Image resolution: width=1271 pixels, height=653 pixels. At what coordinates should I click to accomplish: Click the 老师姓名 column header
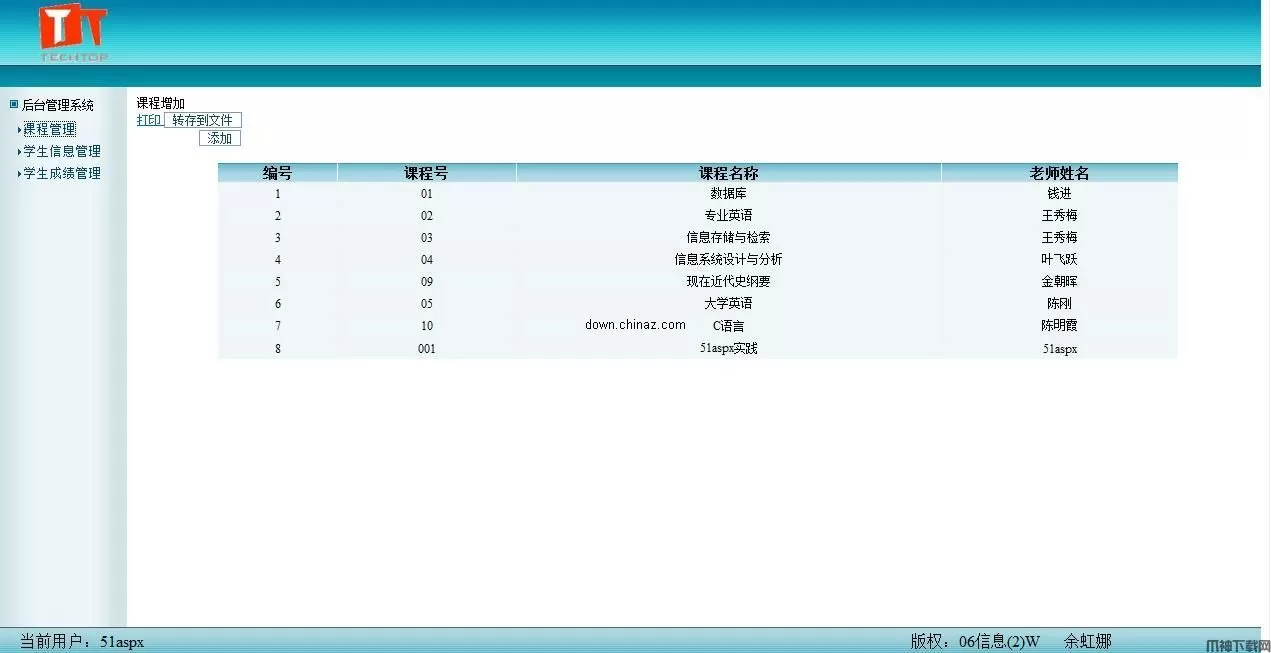pyautogui.click(x=1059, y=171)
